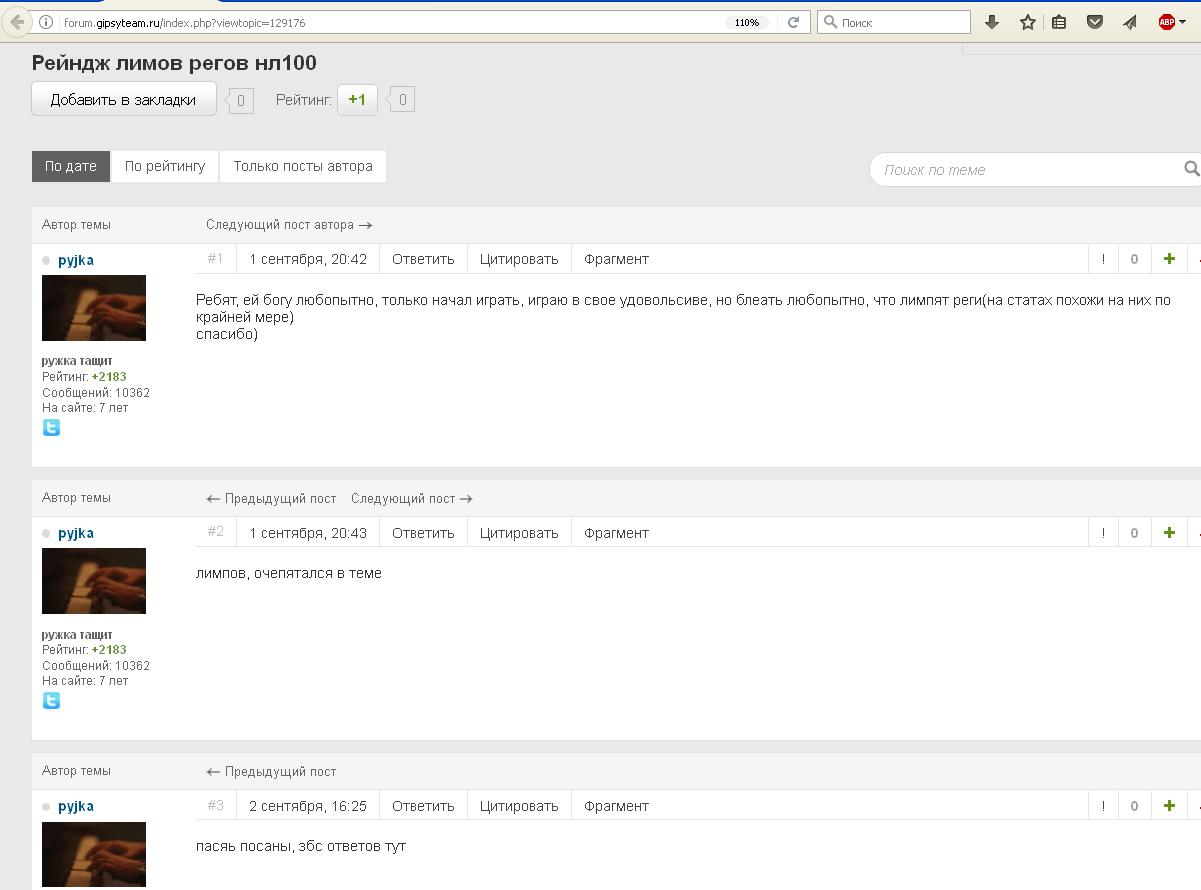
Task: Open pyjka profile link in post #1
Action: (x=76, y=260)
